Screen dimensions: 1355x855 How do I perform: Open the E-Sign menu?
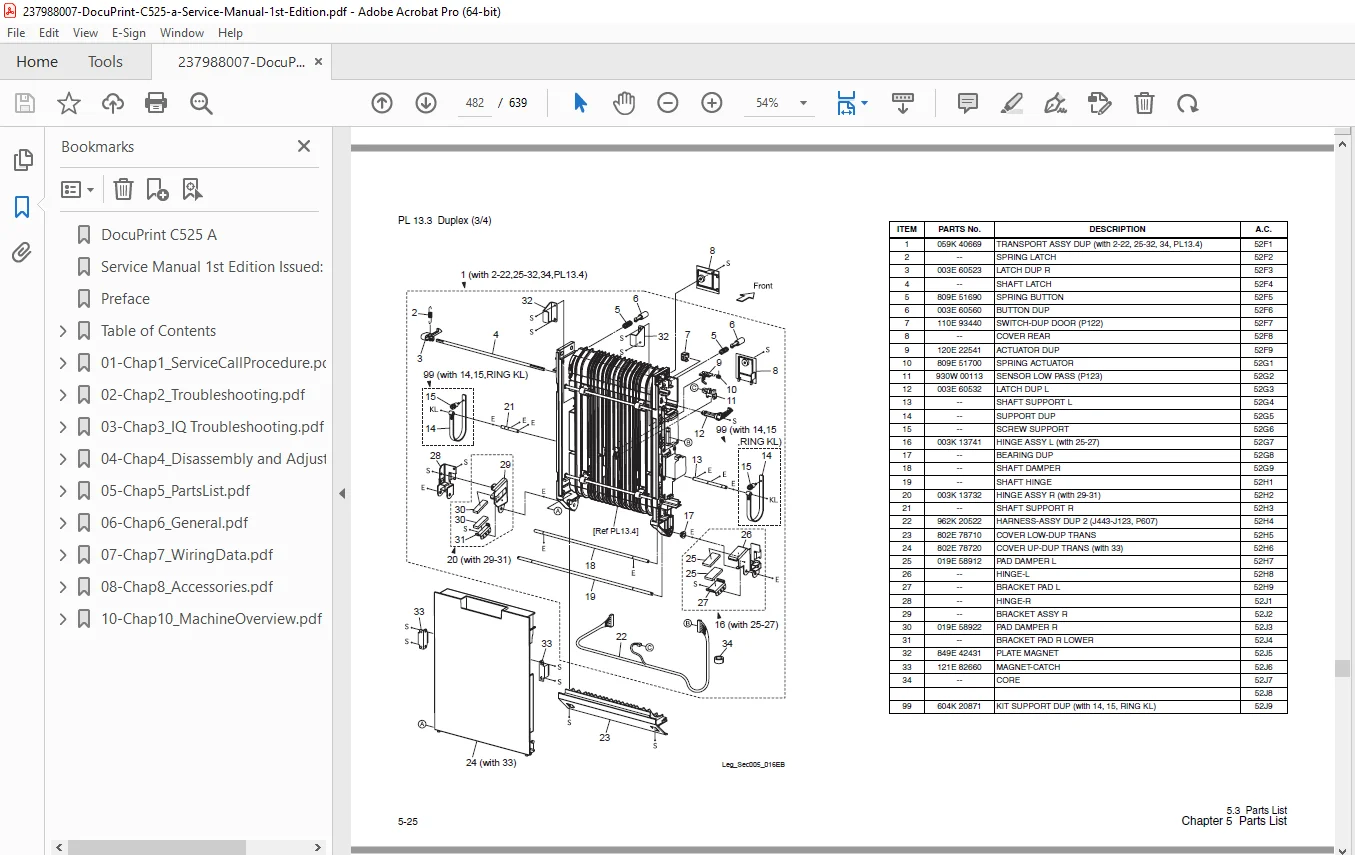pyautogui.click(x=129, y=33)
